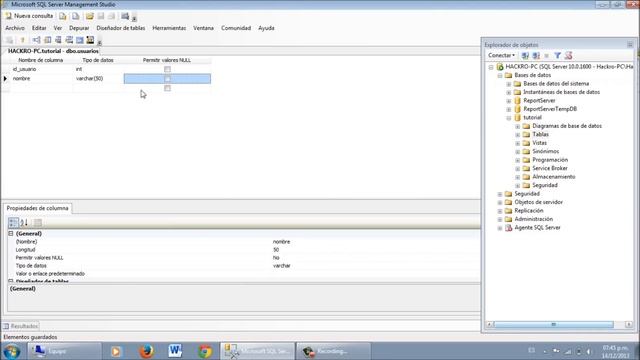640x360 pixels.
Task: Expand the ReportServer database node
Action: pyautogui.click(x=509, y=101)
